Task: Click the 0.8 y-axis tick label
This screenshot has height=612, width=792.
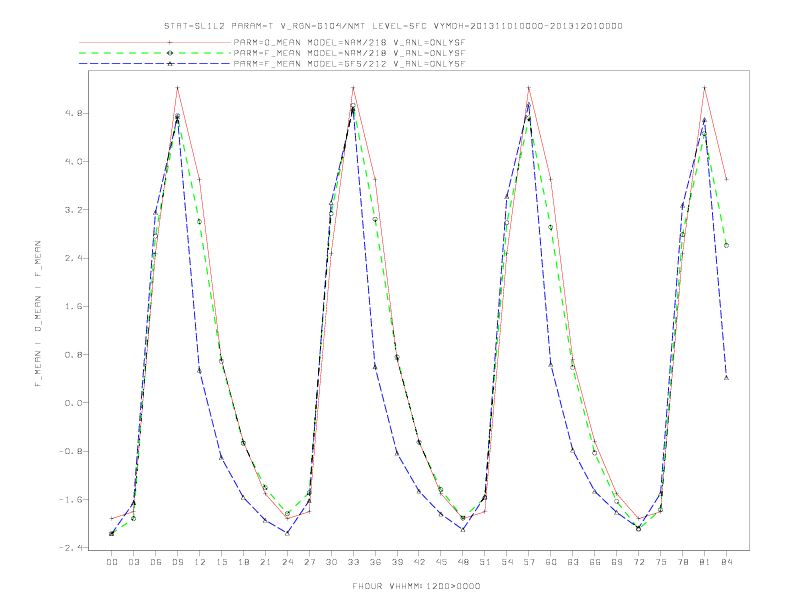Action: (73, 354)
